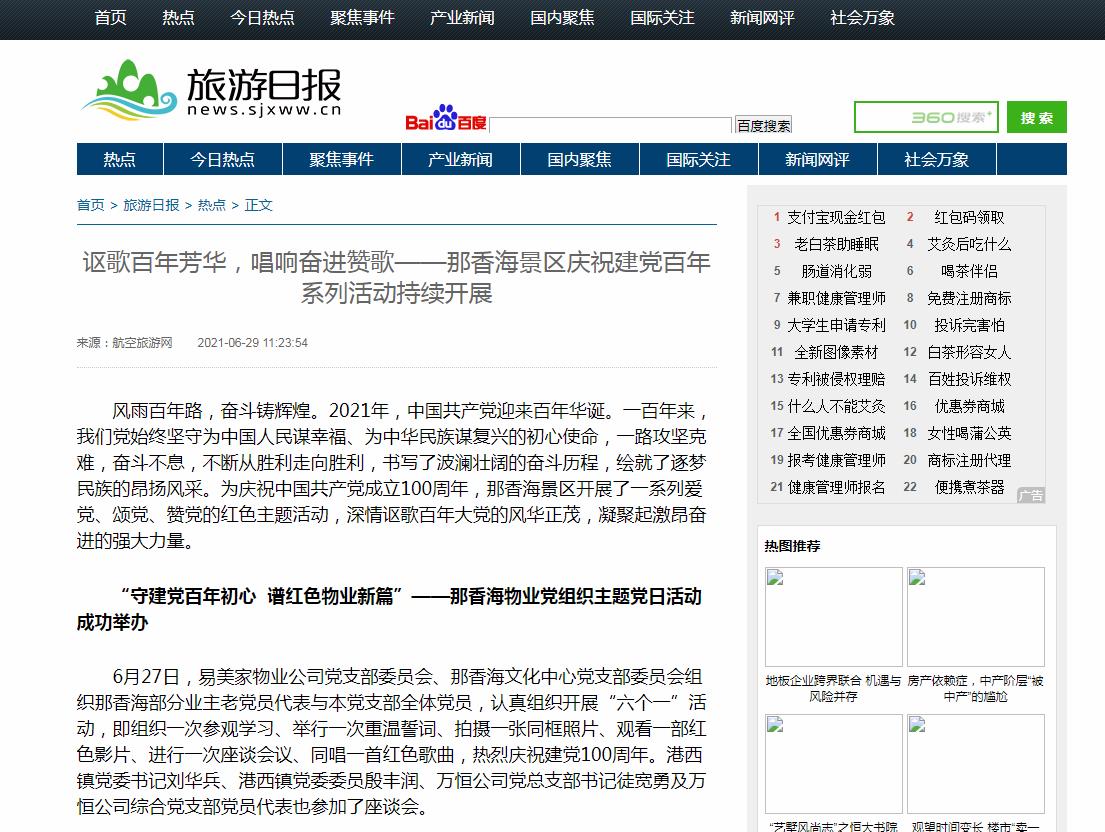Viewport: 1105px width, 832px height.
Task: Open the 兼职健康管理师 link
Action: pyautogui.click(x=837, y=299)
